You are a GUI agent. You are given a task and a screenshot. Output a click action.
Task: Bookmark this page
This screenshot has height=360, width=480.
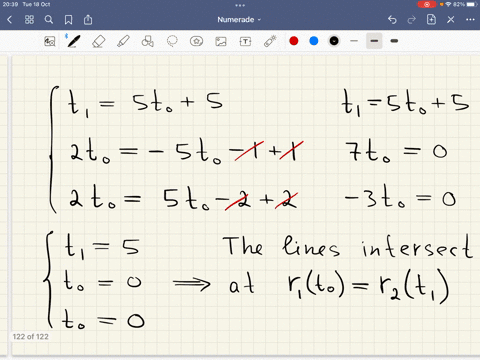68,20
